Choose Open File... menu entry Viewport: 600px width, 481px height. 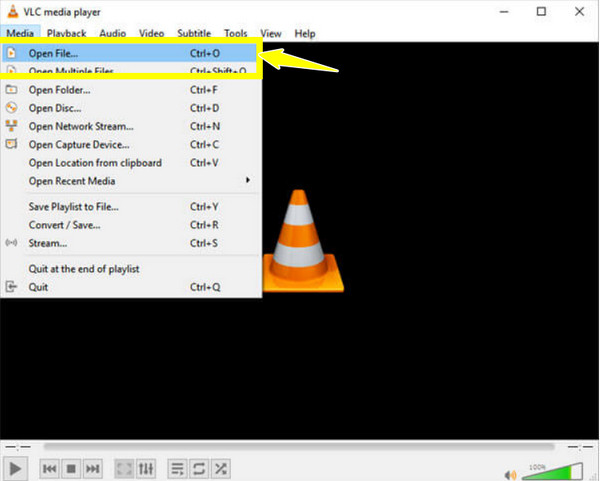pyautogui.click(x=129, y=53)
